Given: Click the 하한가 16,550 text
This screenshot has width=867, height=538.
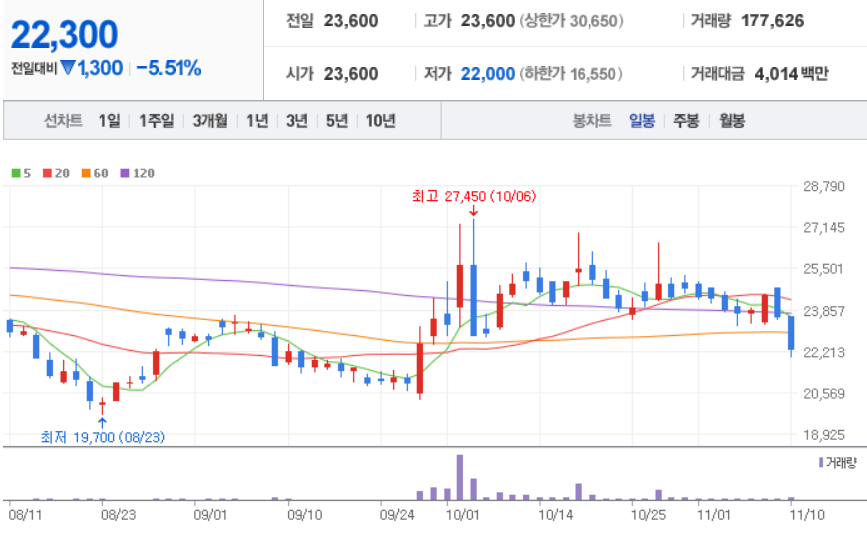Looking at the screenshot, I should click(x=571, y=74).
